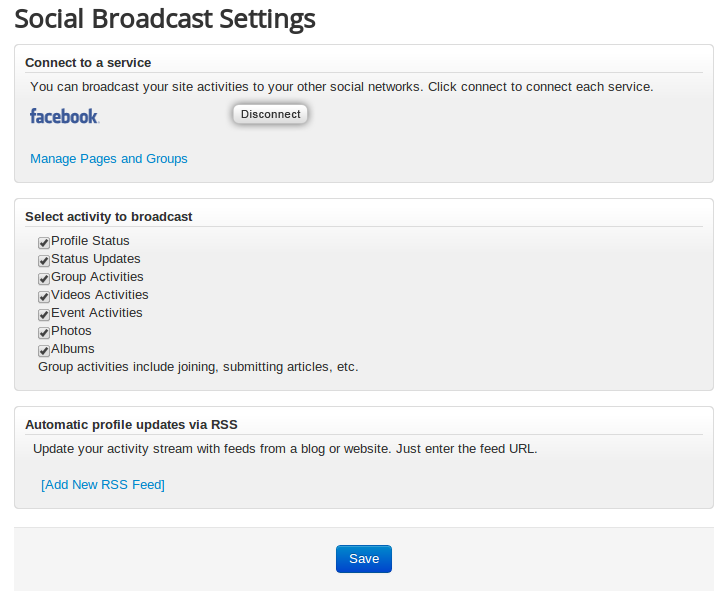Toggle the Status Updates checkbox
The width and height of the screenshot is (716, 594).
click(44, 261)
